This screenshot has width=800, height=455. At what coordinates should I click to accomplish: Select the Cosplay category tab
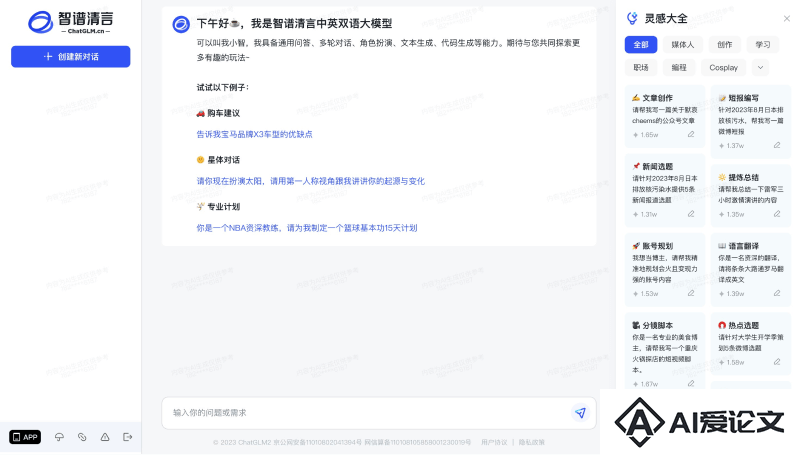click(723, 67)
